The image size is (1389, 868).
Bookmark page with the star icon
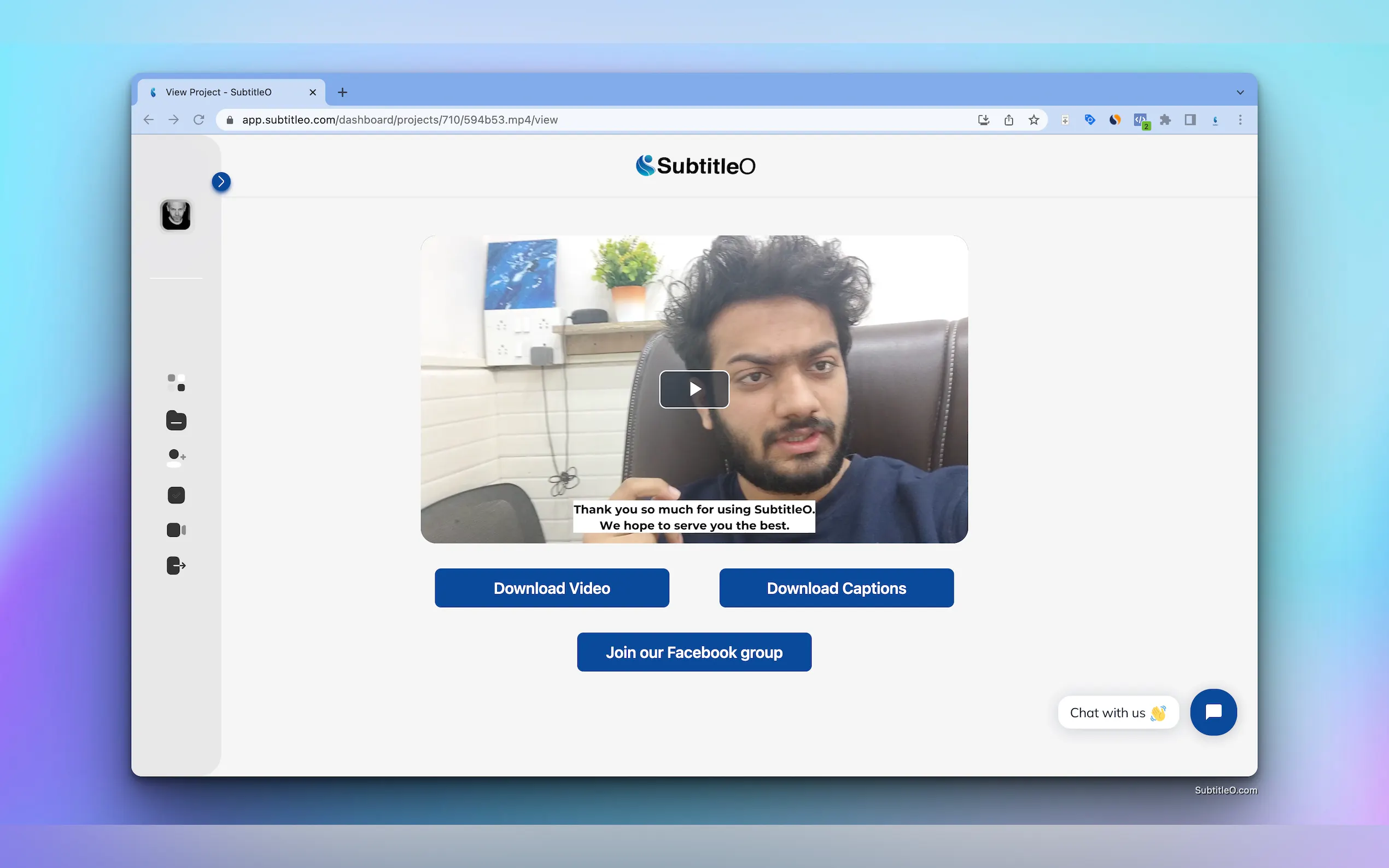tap(1034, 120)
